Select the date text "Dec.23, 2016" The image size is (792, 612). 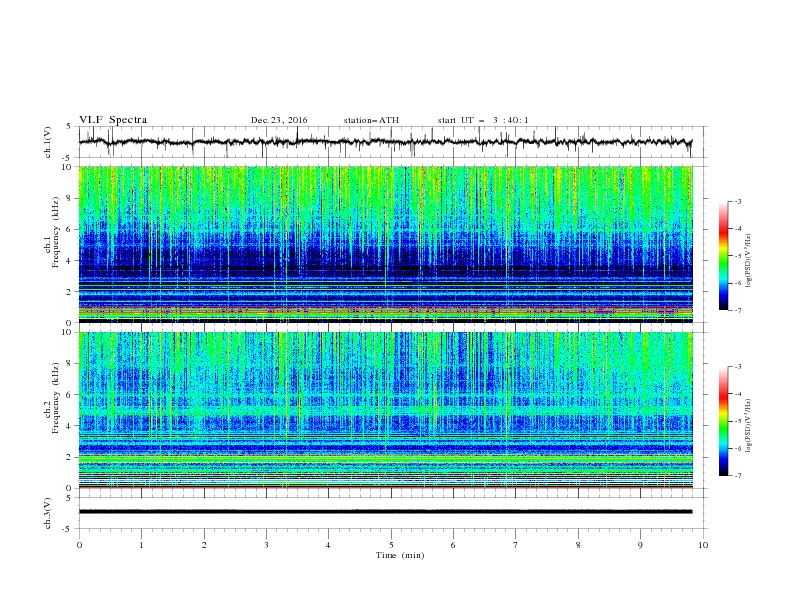click(x=279, y=120)
